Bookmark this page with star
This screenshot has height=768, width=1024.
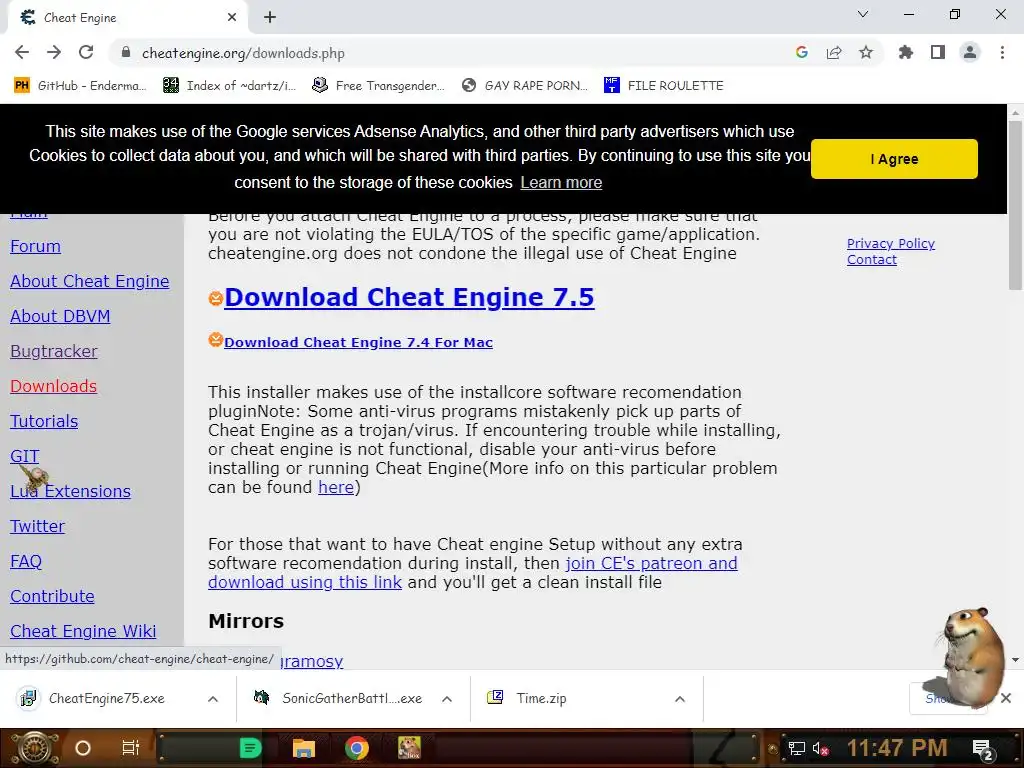pyautogui.click(x=866, y=52)
